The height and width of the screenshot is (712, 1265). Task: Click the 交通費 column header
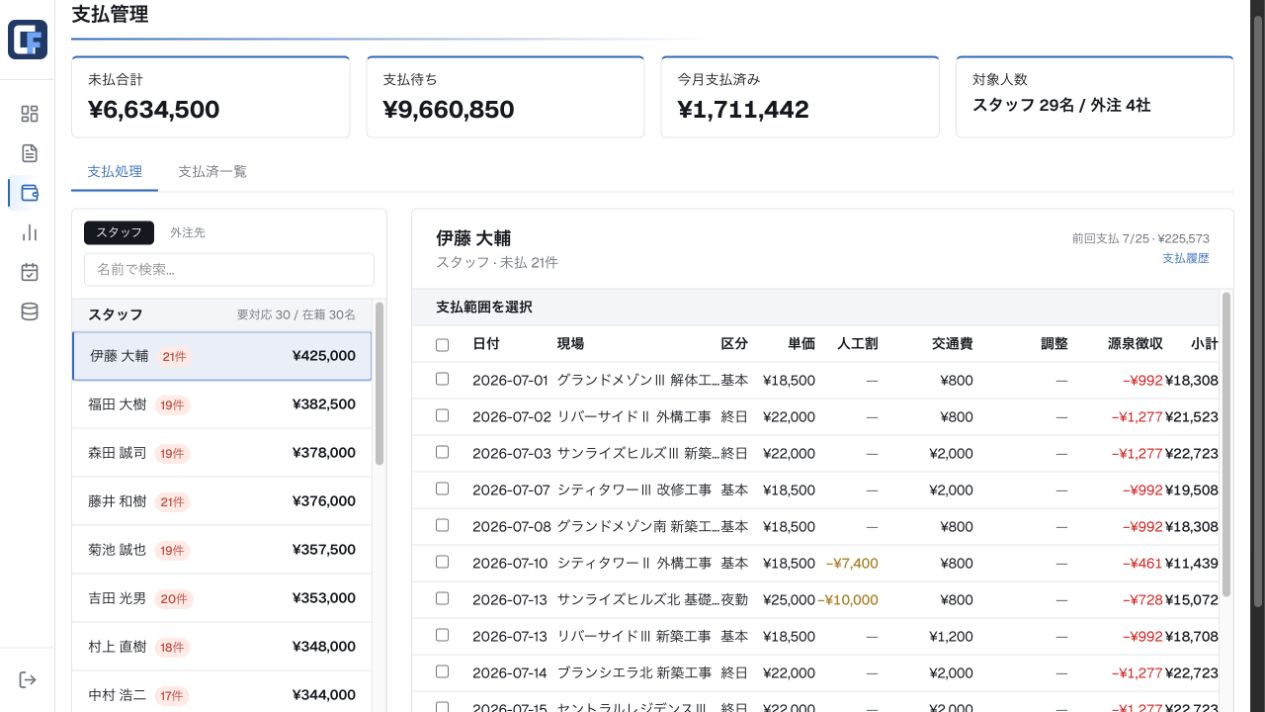click(x=953, y=343)
